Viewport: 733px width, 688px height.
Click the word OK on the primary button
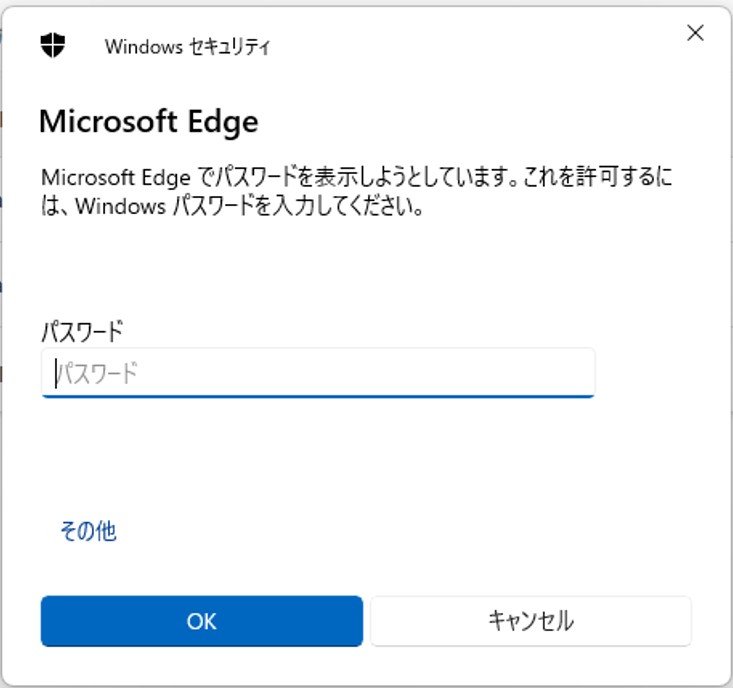pyautogui.click(x=201, y=622)
